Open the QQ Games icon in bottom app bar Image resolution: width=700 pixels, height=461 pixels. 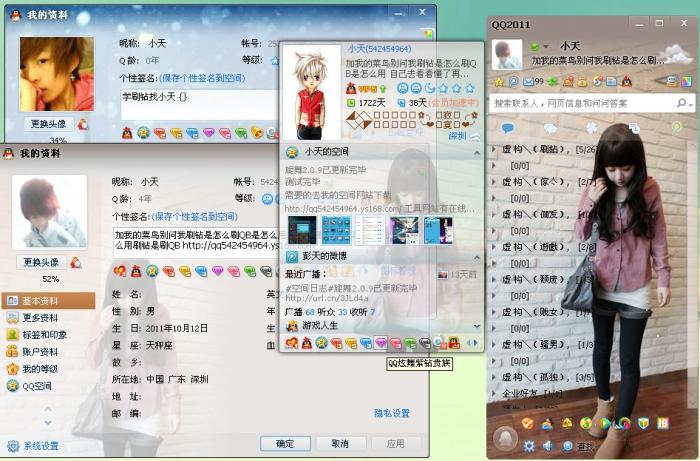[x=547, y=423]
